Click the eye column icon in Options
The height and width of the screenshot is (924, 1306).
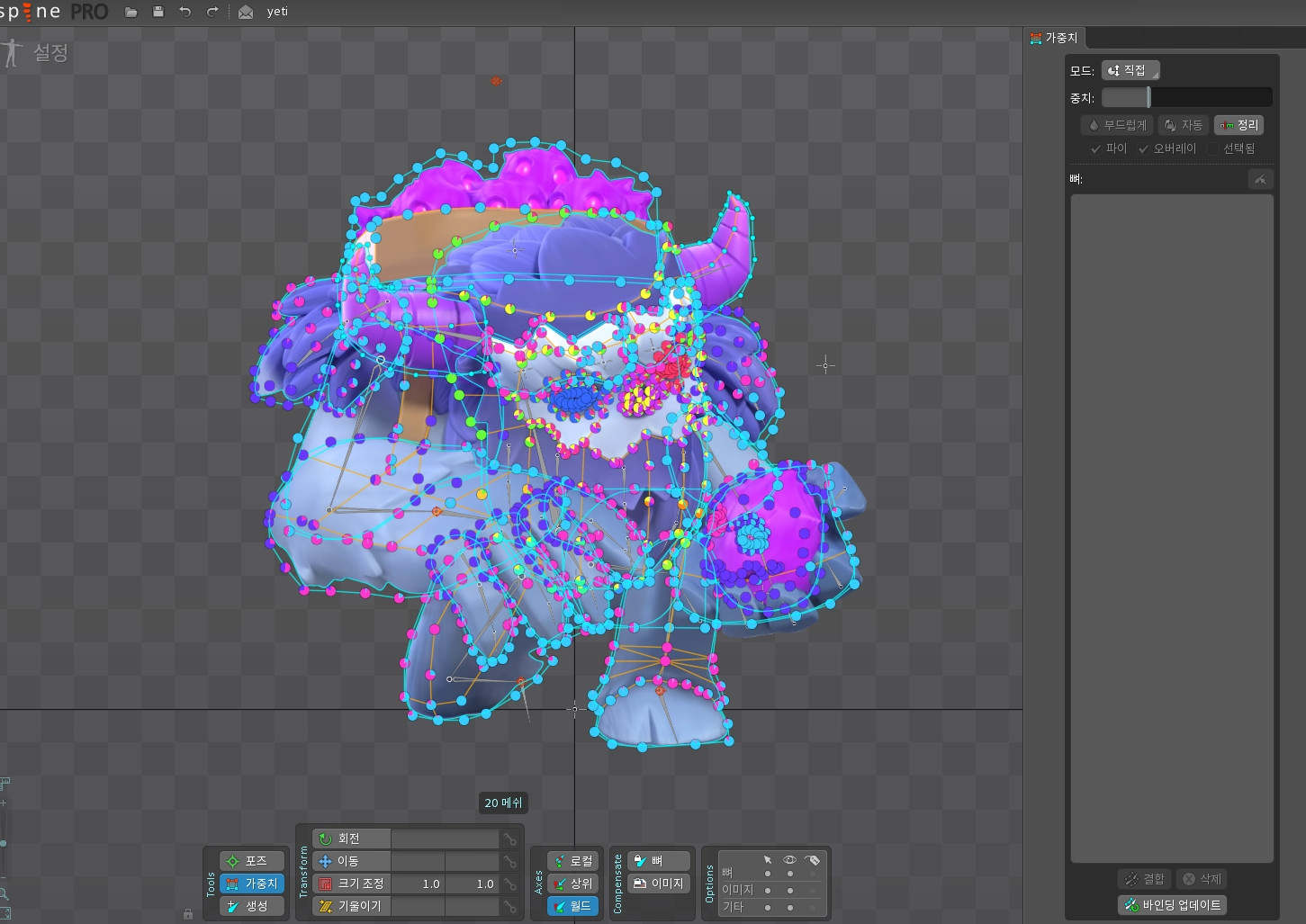click(x=789, y=859)
